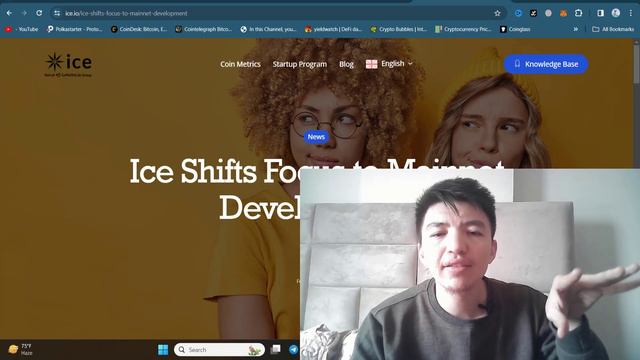The height and width of the screenshot is (360, 640).
Task: Open the blue circular extension icon
Action: point(518,13)
